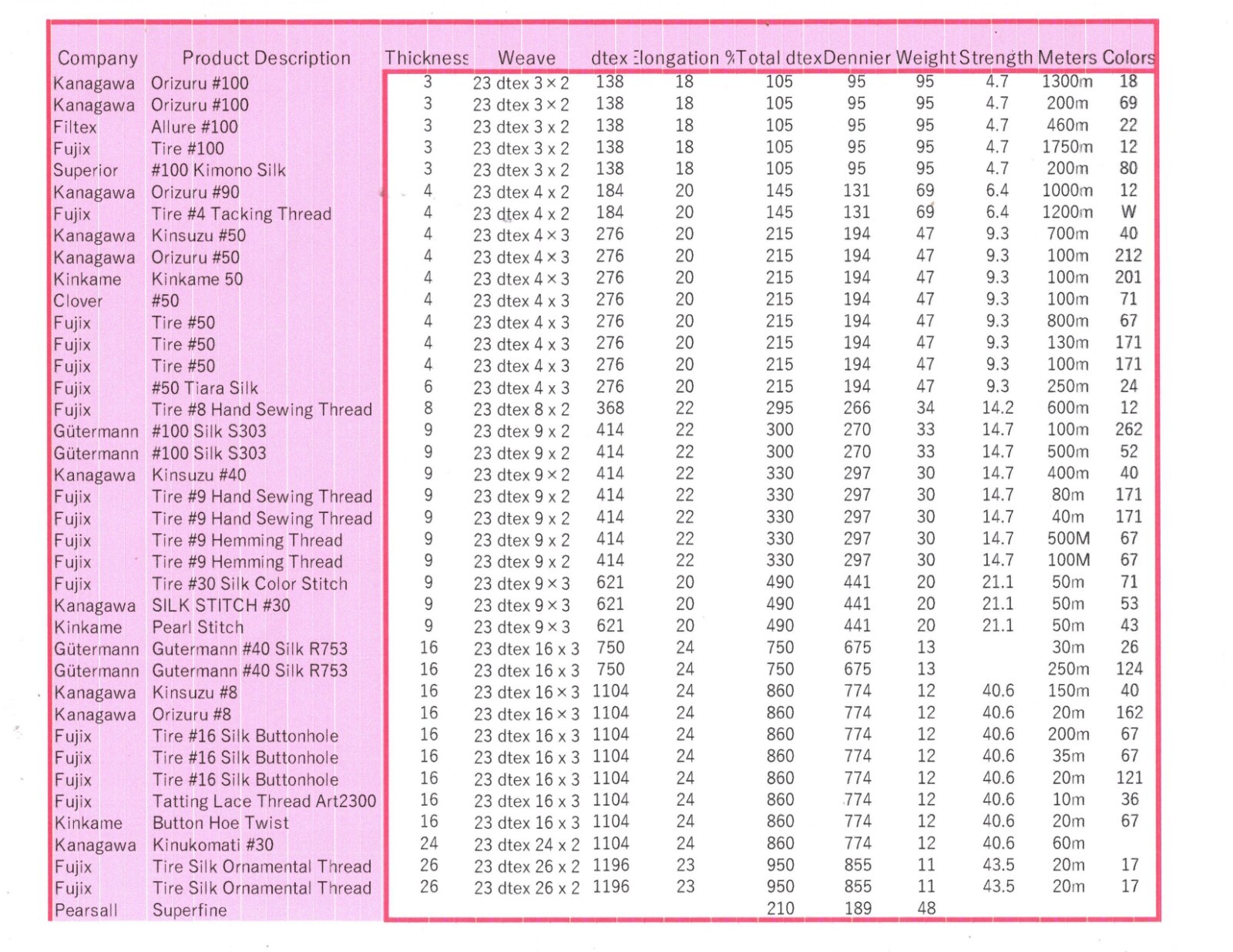This screenshot has width=1233, height=952.
Task: Click the #100 Kimono Silk cell
Action: click(218, 170)
